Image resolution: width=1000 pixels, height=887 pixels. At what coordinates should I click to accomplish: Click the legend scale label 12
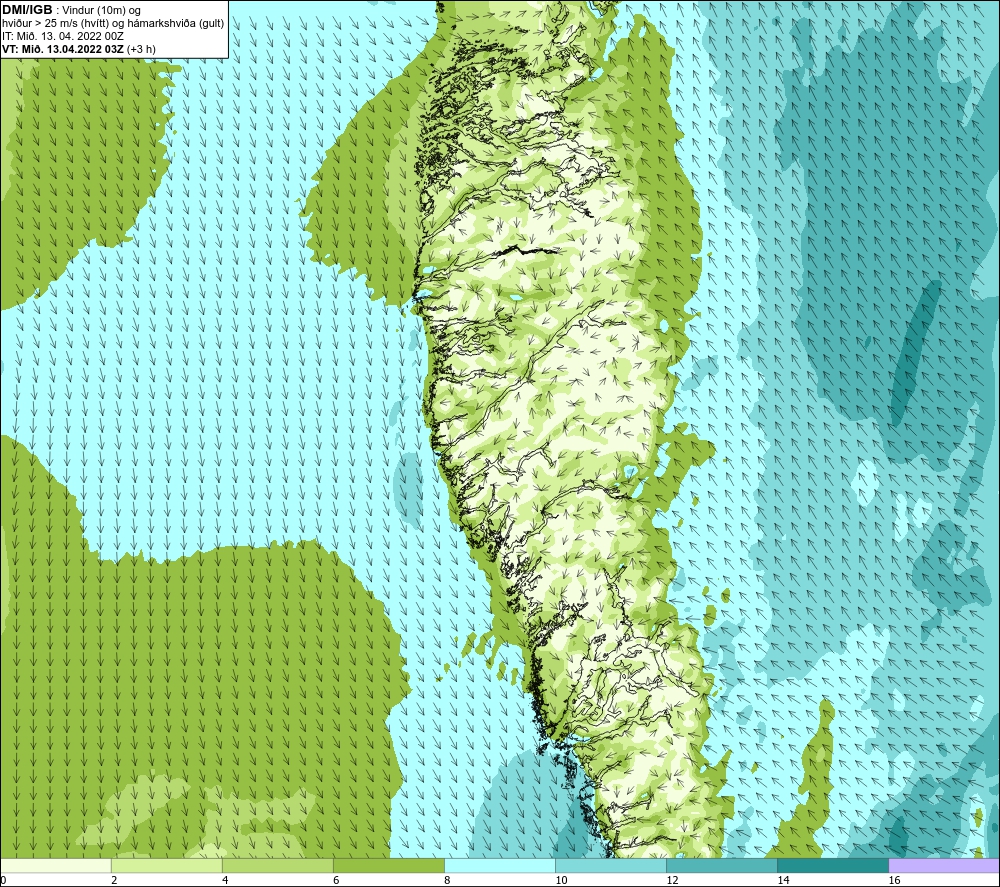click(x=672, y=880)
